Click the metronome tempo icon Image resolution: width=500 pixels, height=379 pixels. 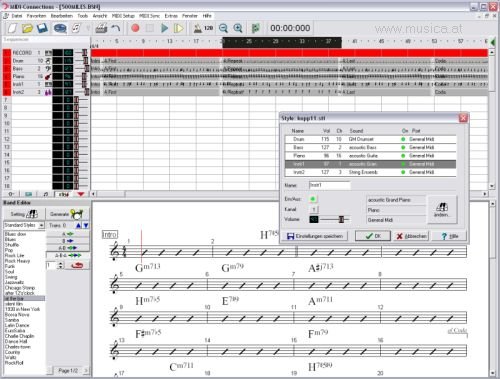coord(198,28)
